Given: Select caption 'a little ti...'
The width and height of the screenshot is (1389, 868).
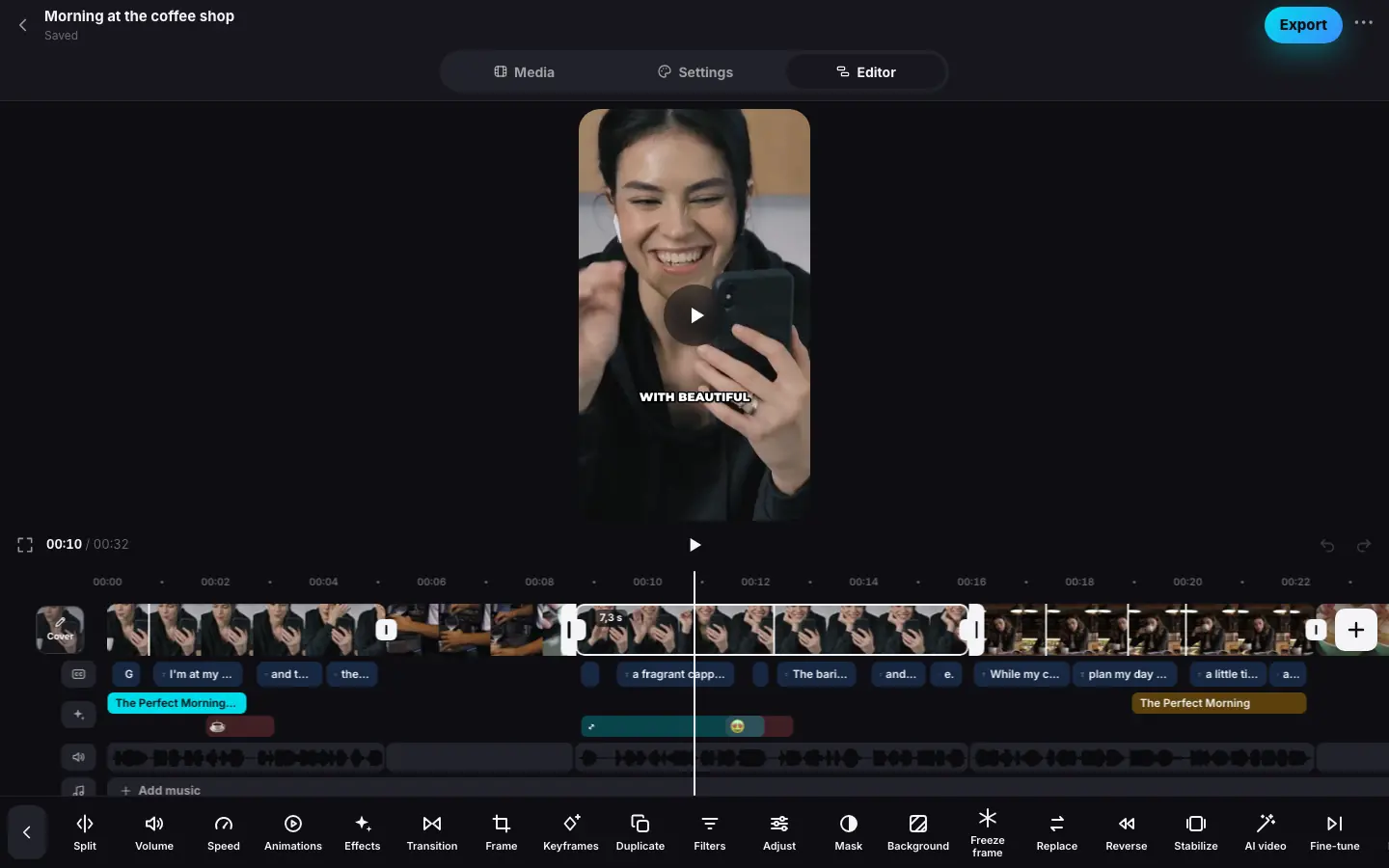Looking at the screenshot, I should (1228, 674).
